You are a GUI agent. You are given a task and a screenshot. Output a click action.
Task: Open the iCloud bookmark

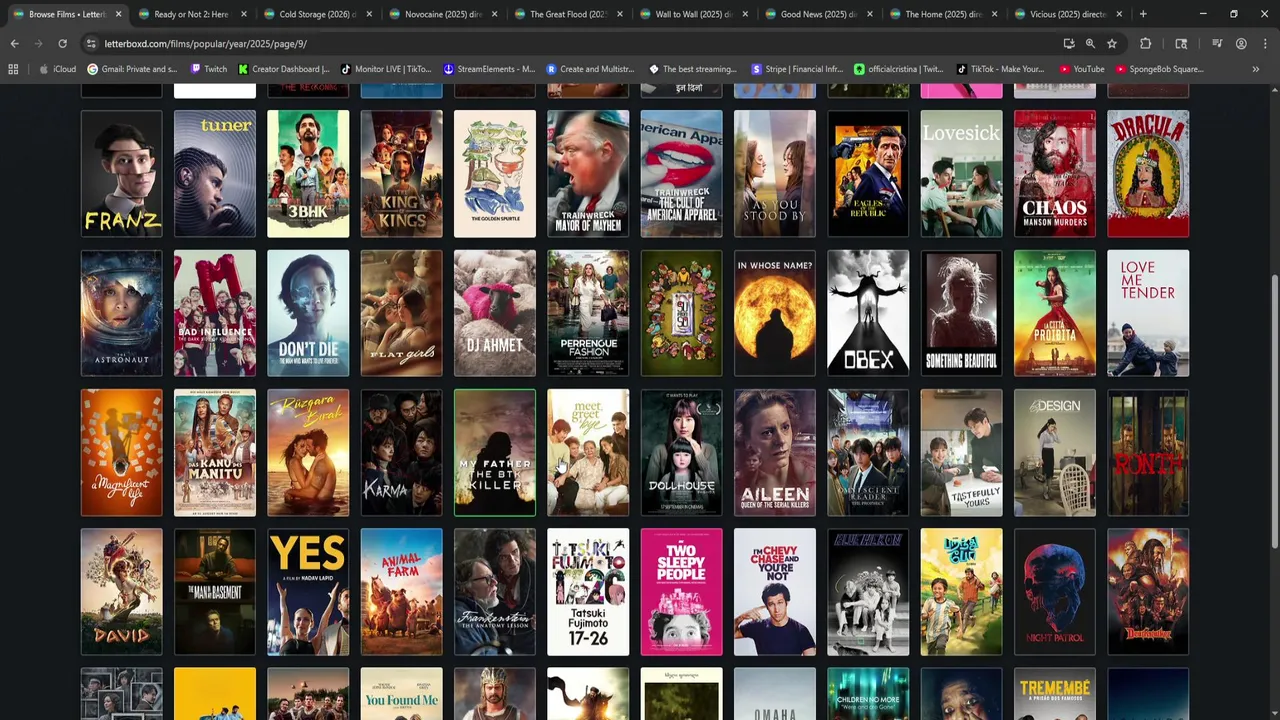pos(57,69)
